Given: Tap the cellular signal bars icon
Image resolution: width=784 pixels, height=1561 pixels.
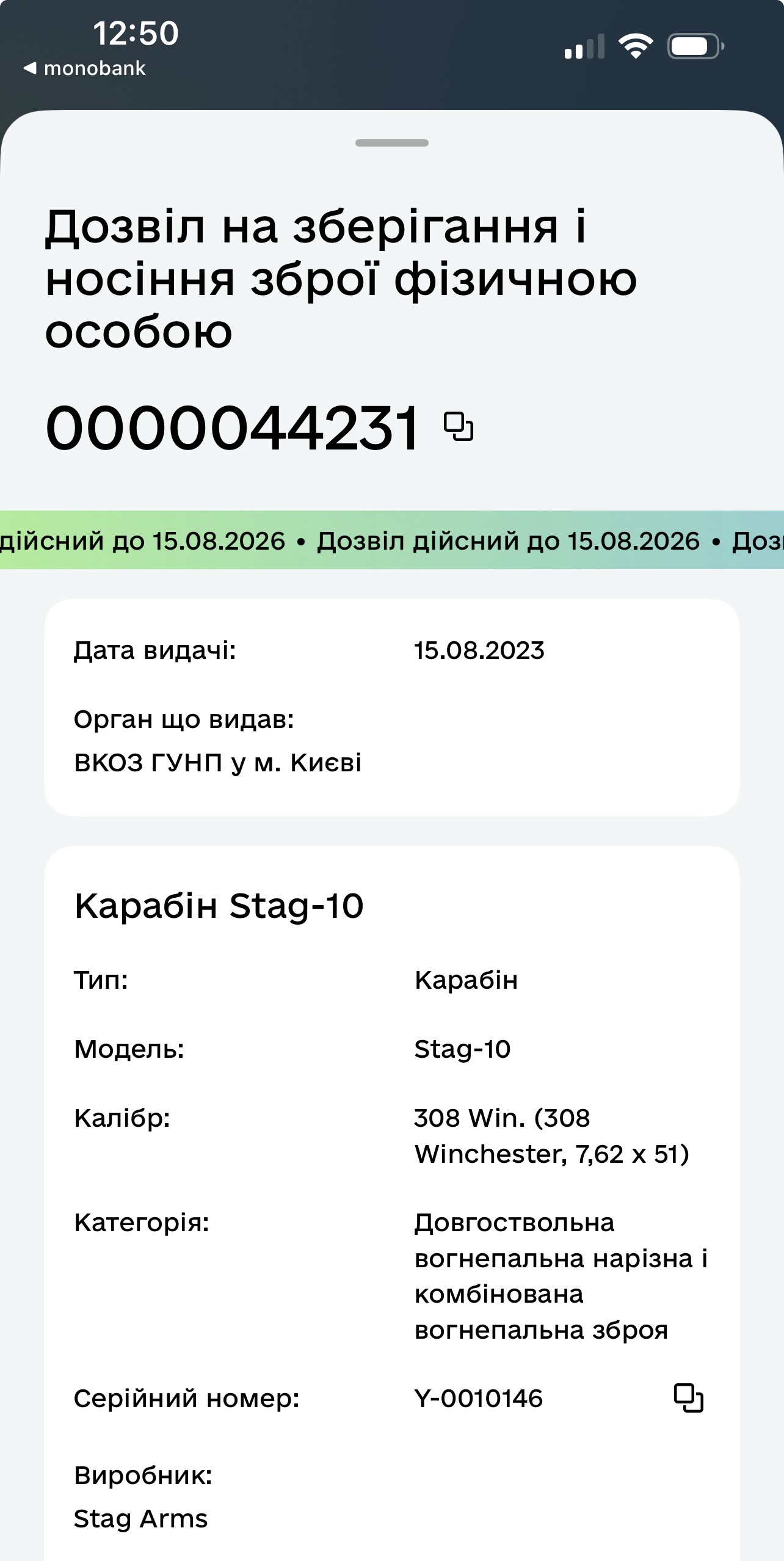Looking at the screenshot, I should click(x=584, y=46).
